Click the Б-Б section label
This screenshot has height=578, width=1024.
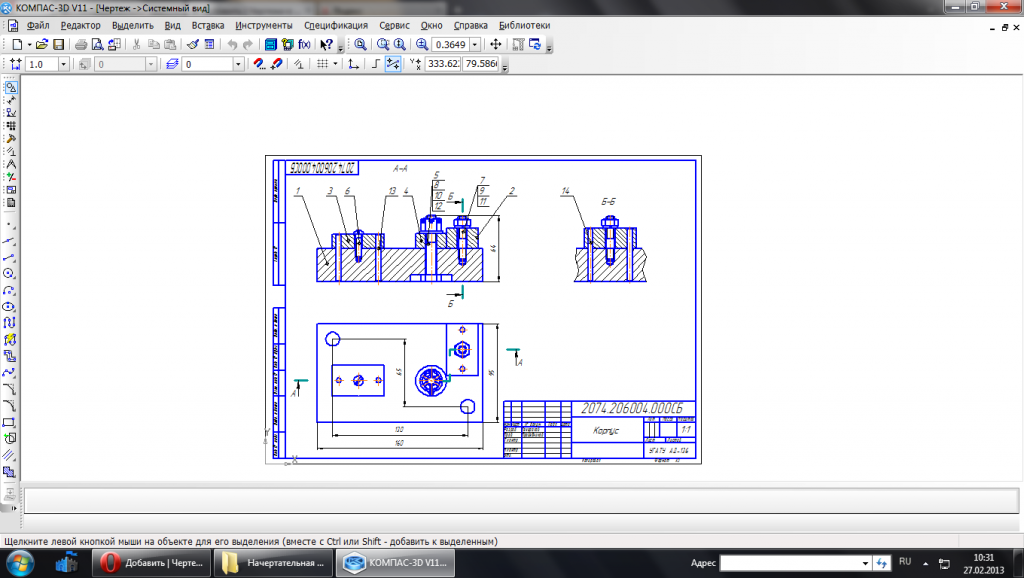608,202
